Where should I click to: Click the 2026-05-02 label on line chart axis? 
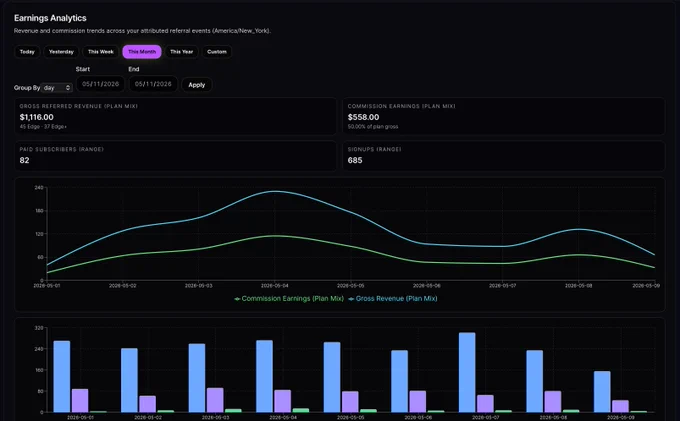(x=123, y=286)
